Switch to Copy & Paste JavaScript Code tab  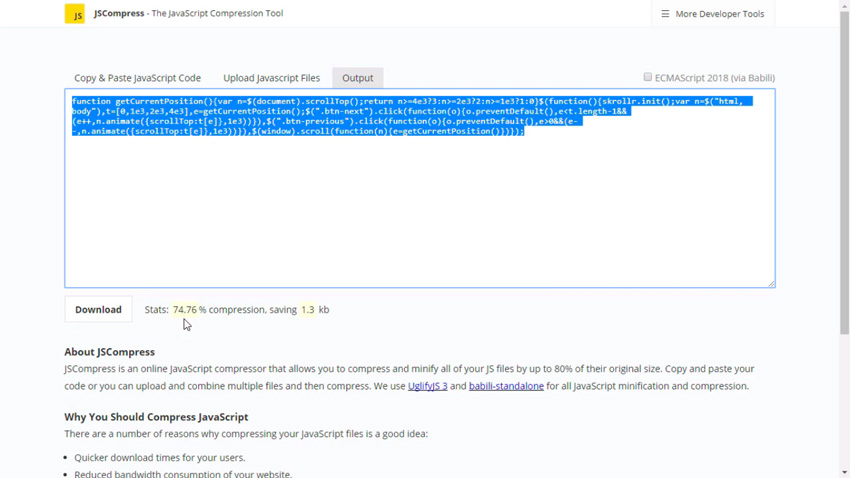point(137,78)
